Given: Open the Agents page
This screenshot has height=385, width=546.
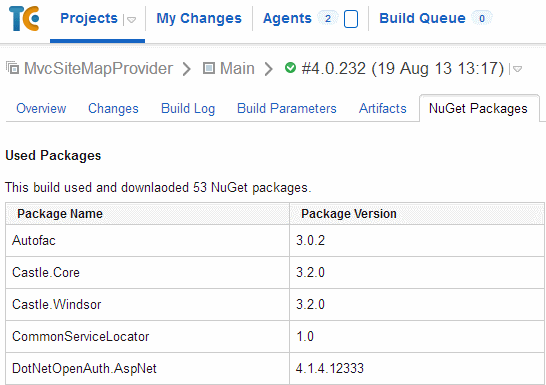Looking at the screenshot, I should tap(287, 18).
